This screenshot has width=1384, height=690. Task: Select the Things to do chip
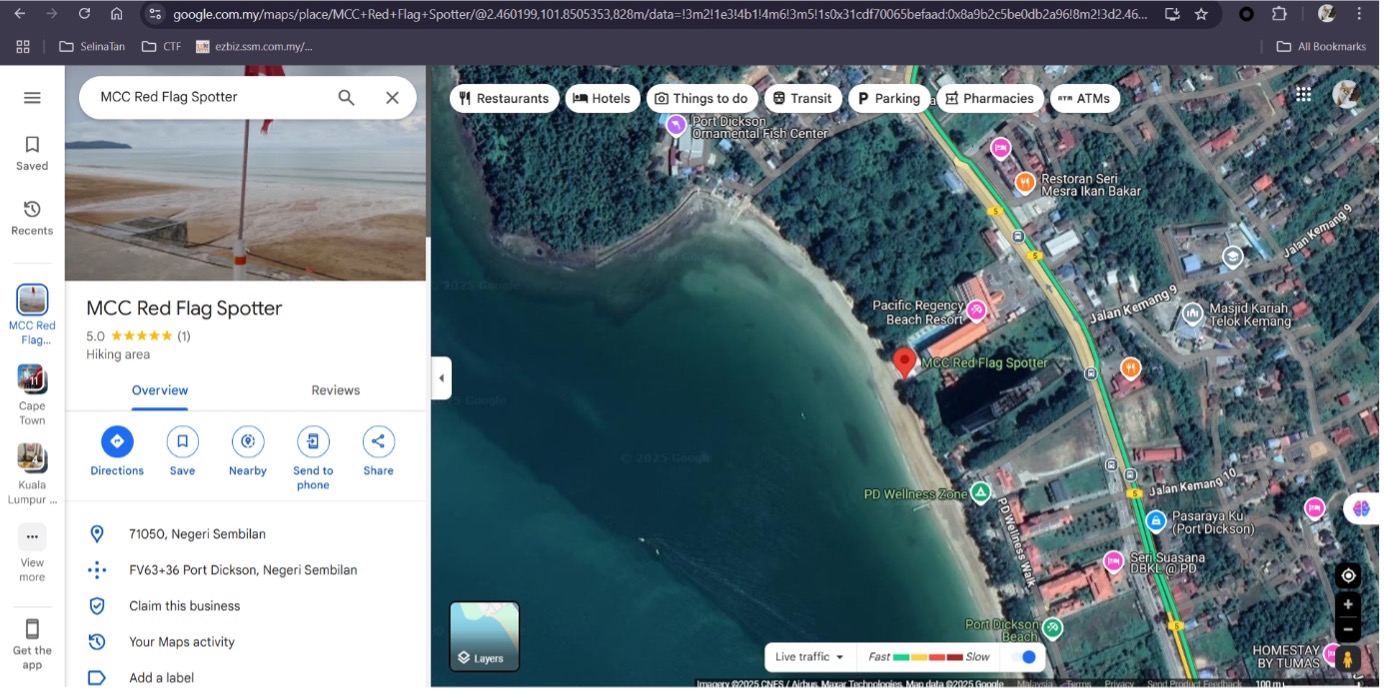(x=702, y=98)
